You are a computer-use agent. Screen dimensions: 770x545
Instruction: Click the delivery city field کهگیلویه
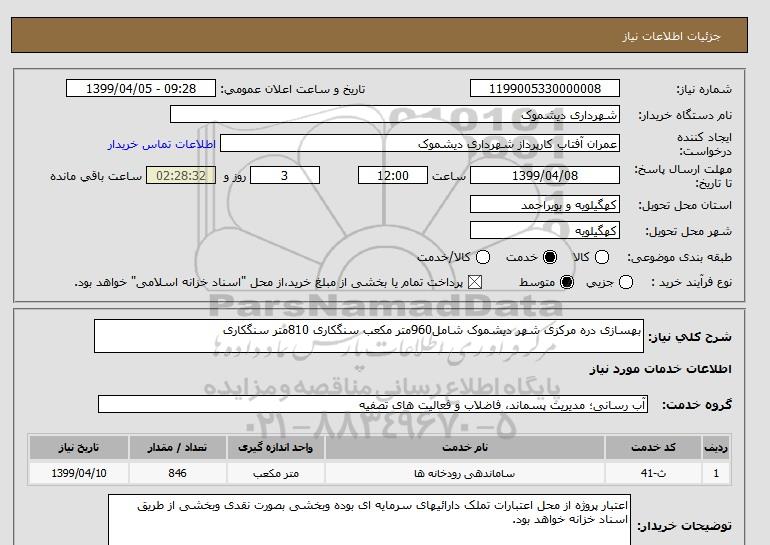tap(545, 231)
